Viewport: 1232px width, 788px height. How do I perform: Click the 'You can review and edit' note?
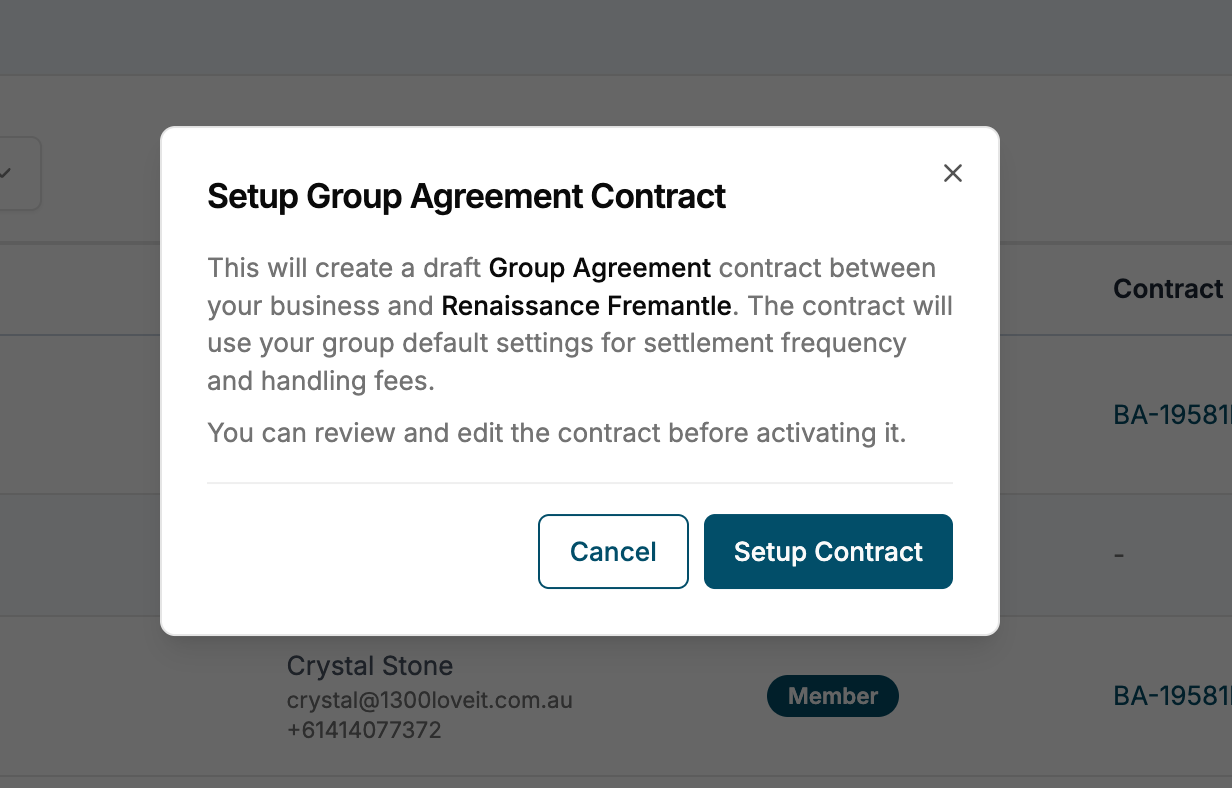(557, 433)
